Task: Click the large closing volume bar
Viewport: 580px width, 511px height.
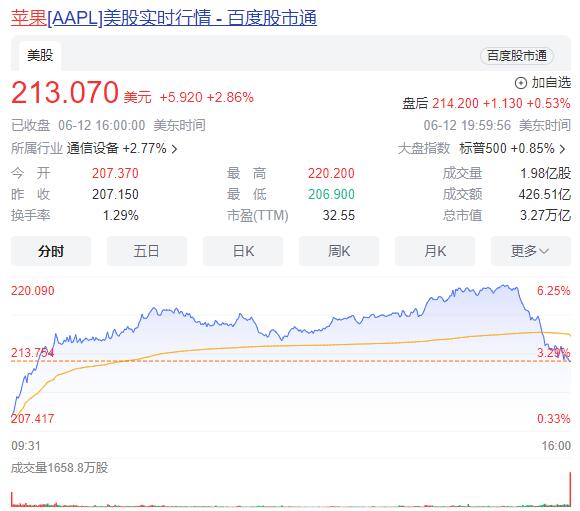Action: pos(570,488)
